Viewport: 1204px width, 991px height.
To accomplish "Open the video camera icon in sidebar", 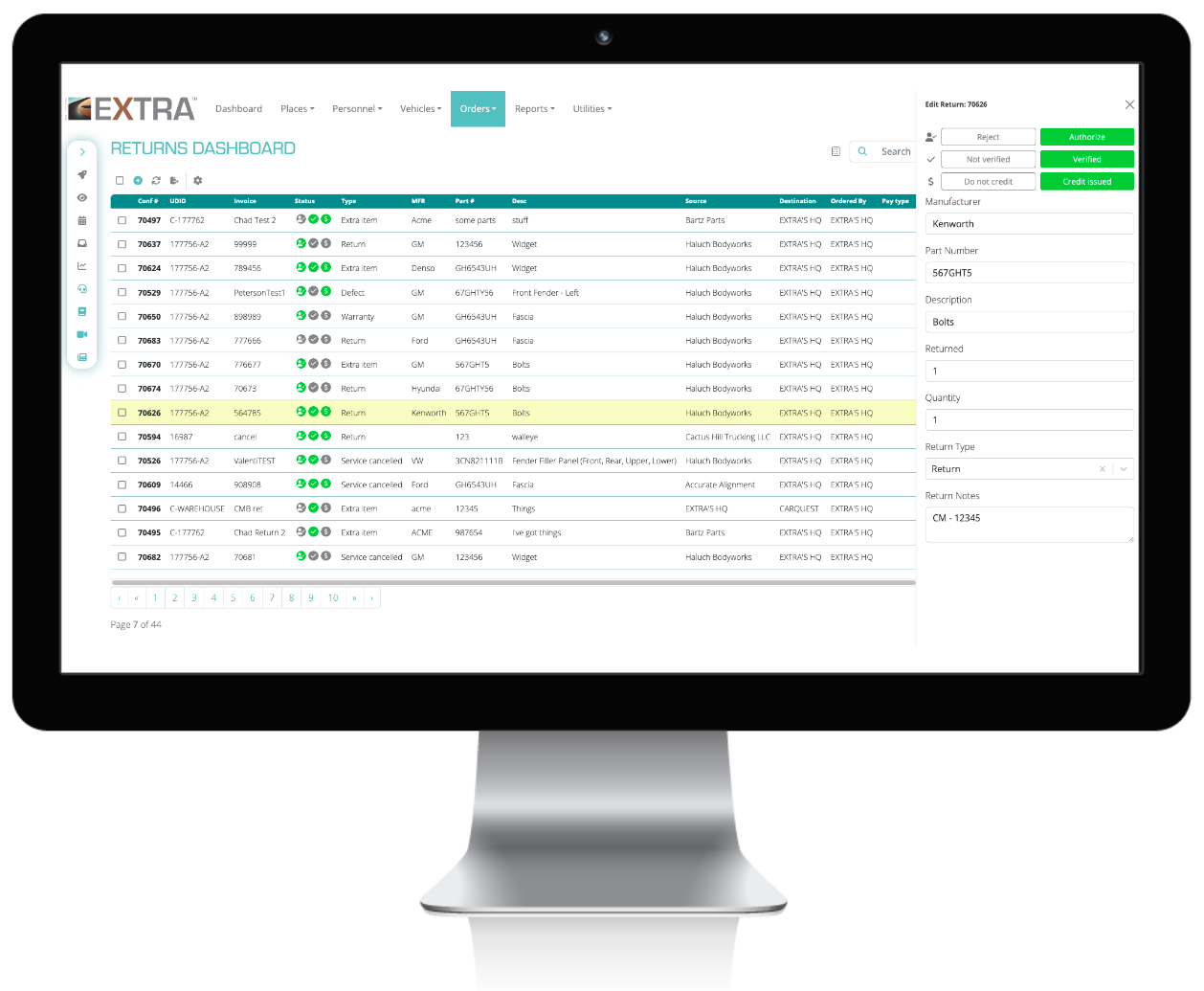I will 82,334.
